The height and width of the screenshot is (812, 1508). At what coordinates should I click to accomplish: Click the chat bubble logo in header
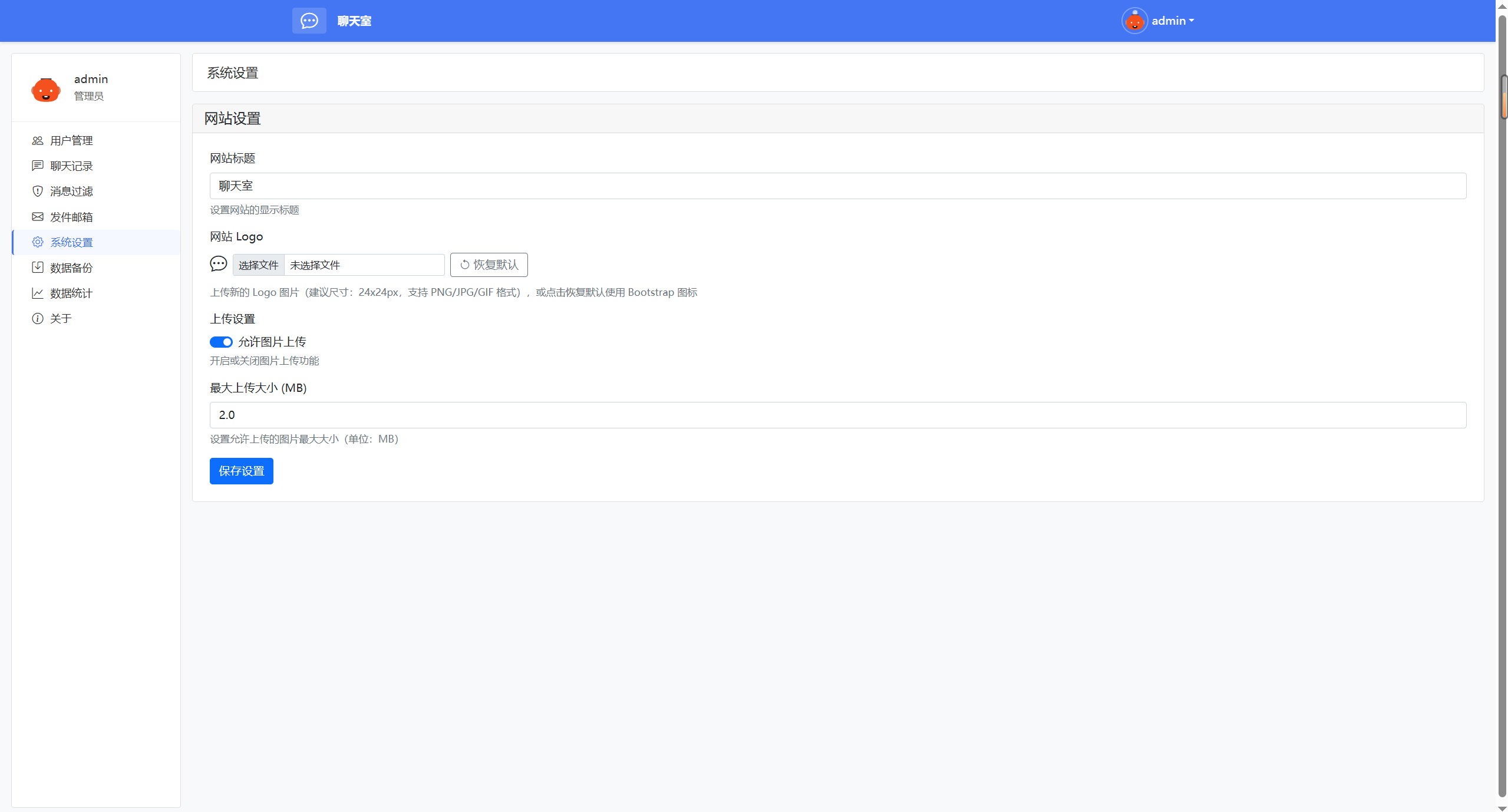(x=309, y=21)
